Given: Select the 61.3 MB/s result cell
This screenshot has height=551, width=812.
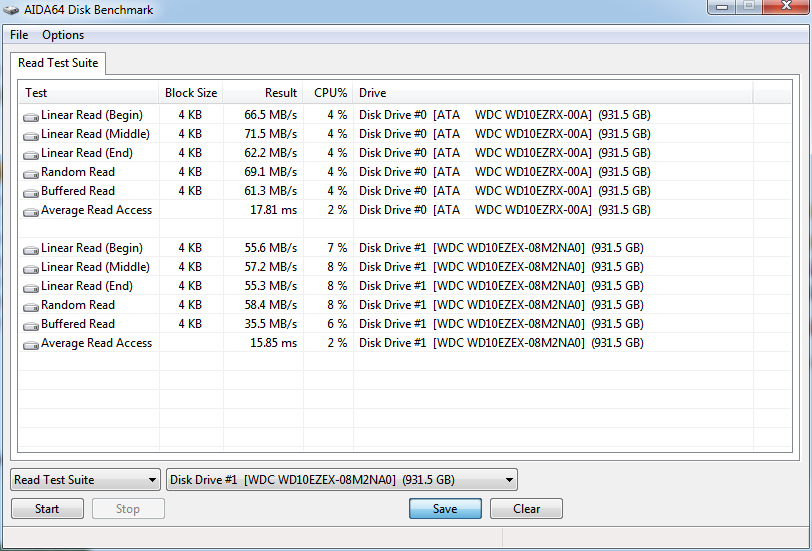Looking at the screenshot, I should click(x=270, y=191).
